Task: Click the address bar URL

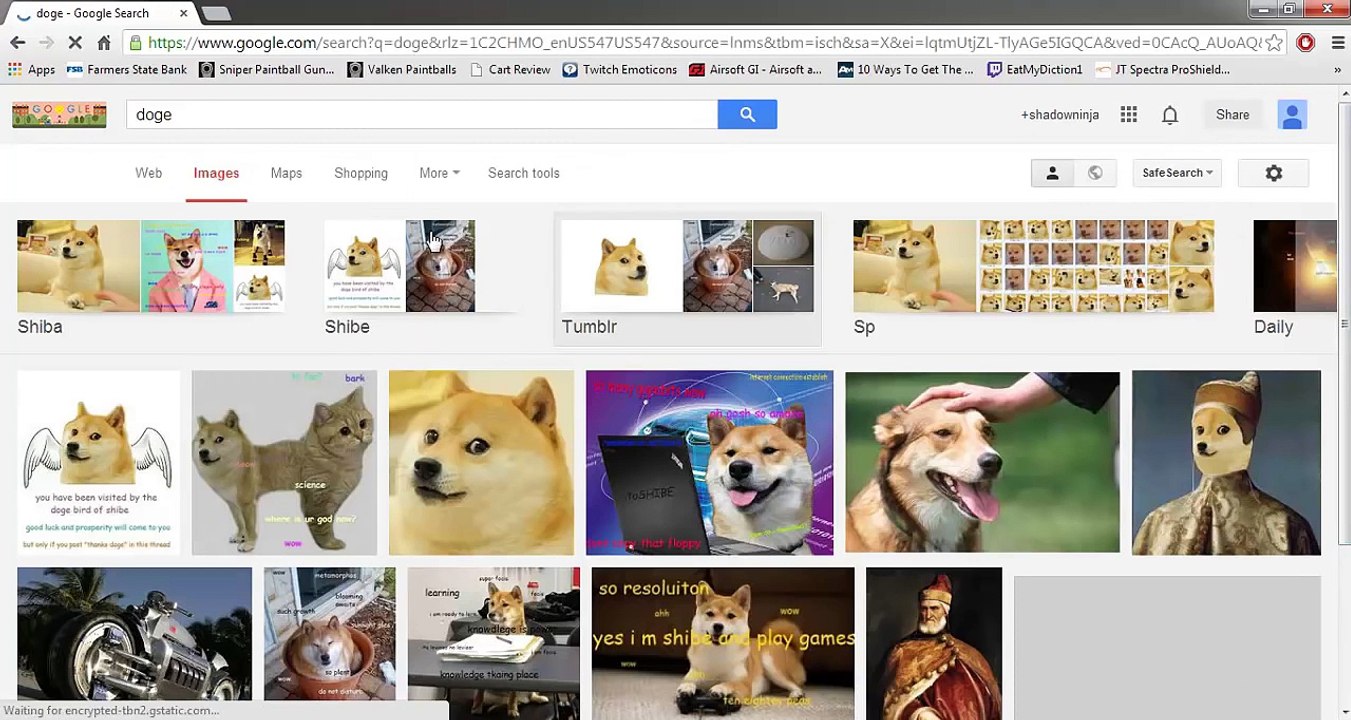Action: tap(704, 43)
